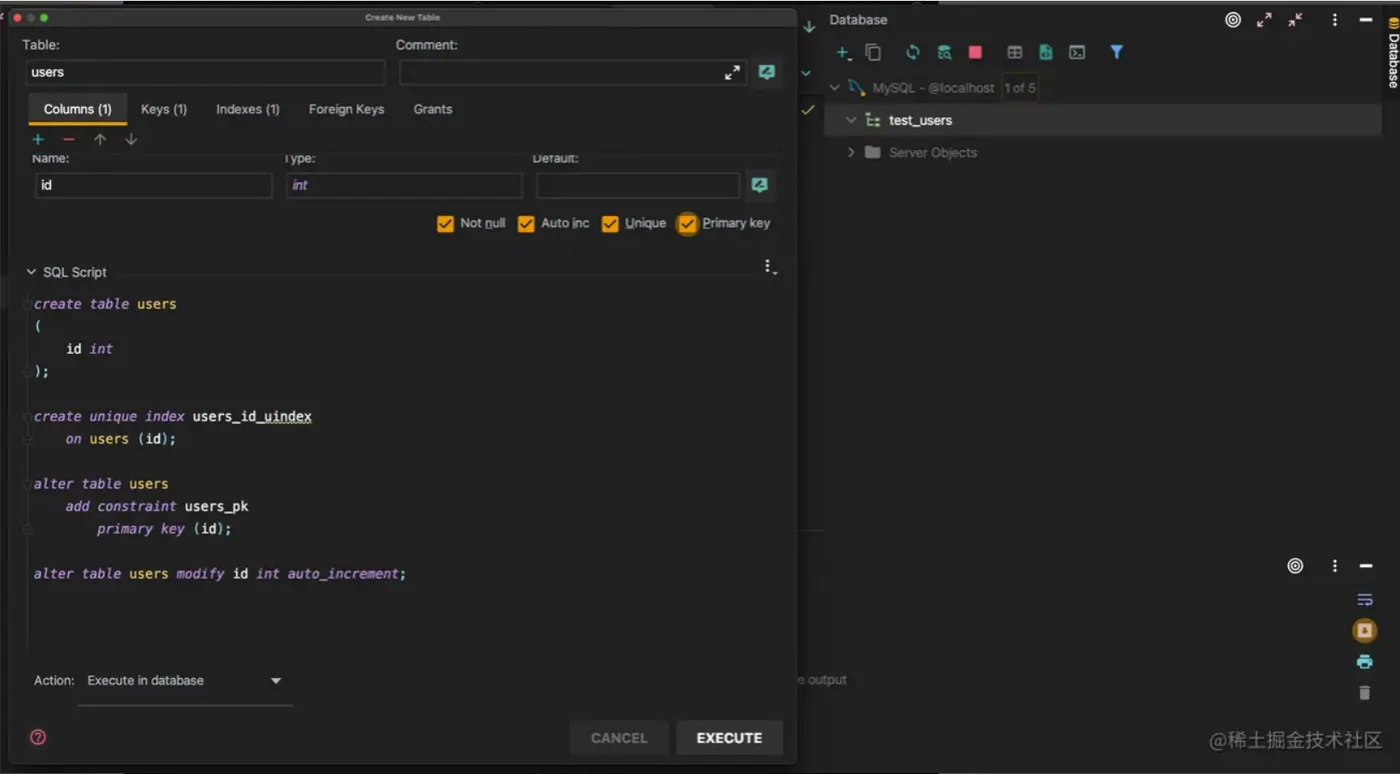Switch to the Columns (1) tab
Screen dimensions: 1400x774
pos(78,109)
